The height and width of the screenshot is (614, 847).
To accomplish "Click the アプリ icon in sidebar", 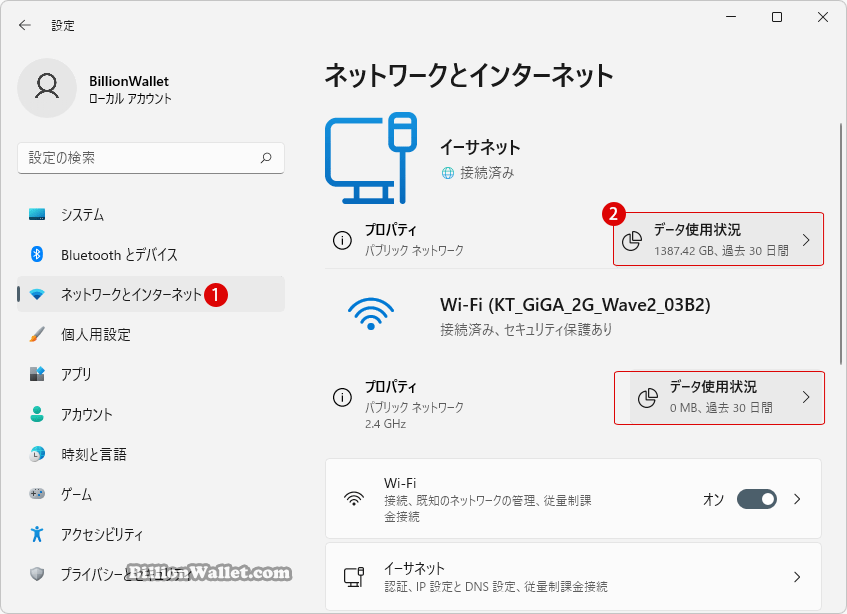I will (x=37, y=374).
